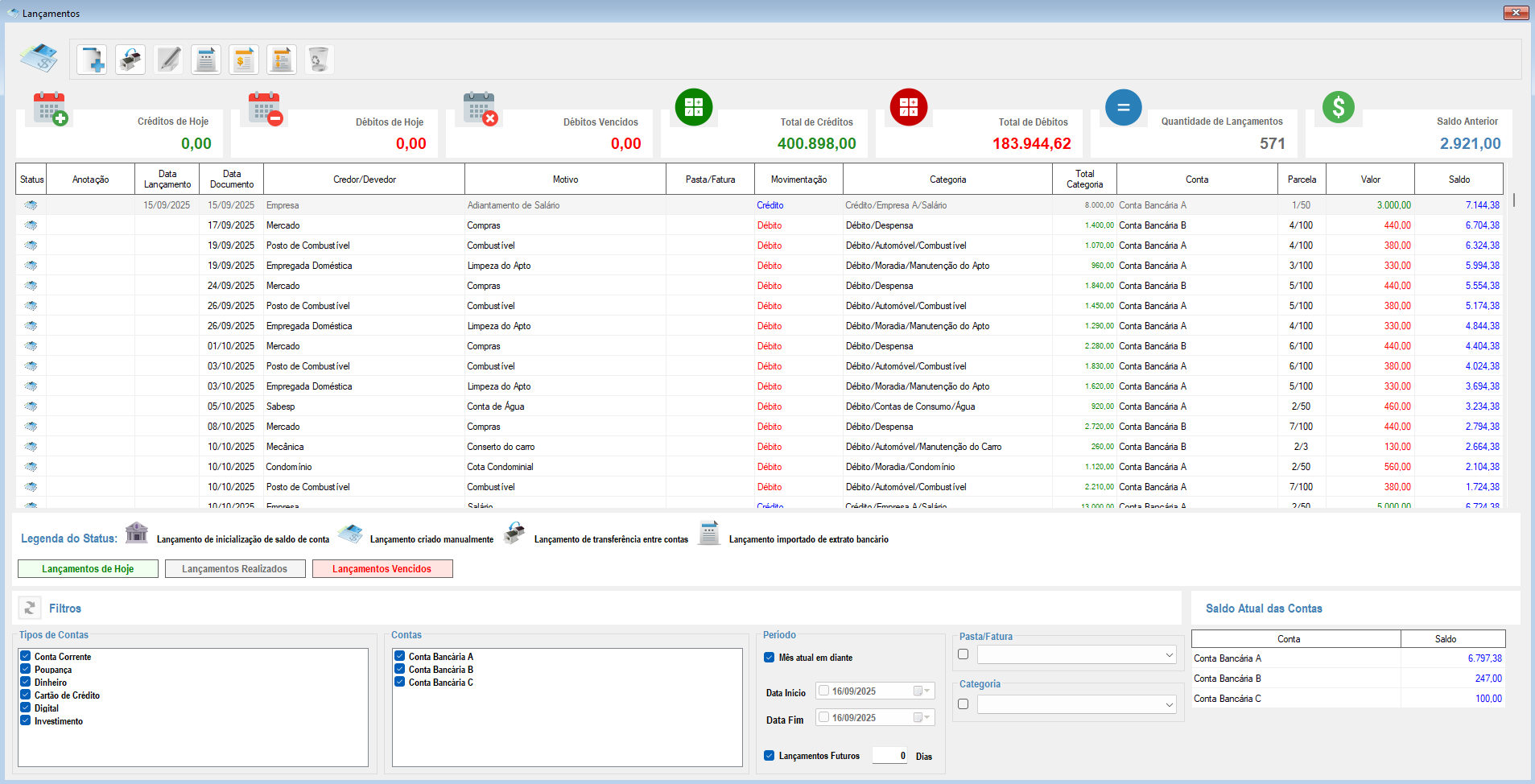Click the transfer between accounts toolbar icon
The height and width of the screenshot is (784, 1535).
[x=130, y=60]
